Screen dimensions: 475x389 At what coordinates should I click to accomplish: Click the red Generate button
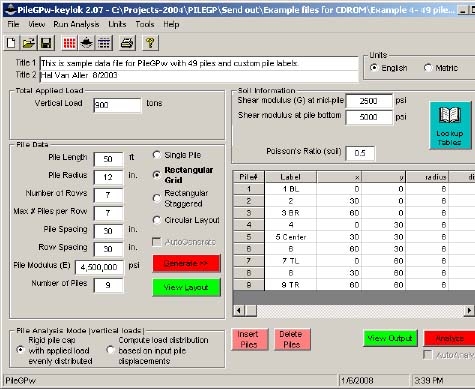[186, 264]
